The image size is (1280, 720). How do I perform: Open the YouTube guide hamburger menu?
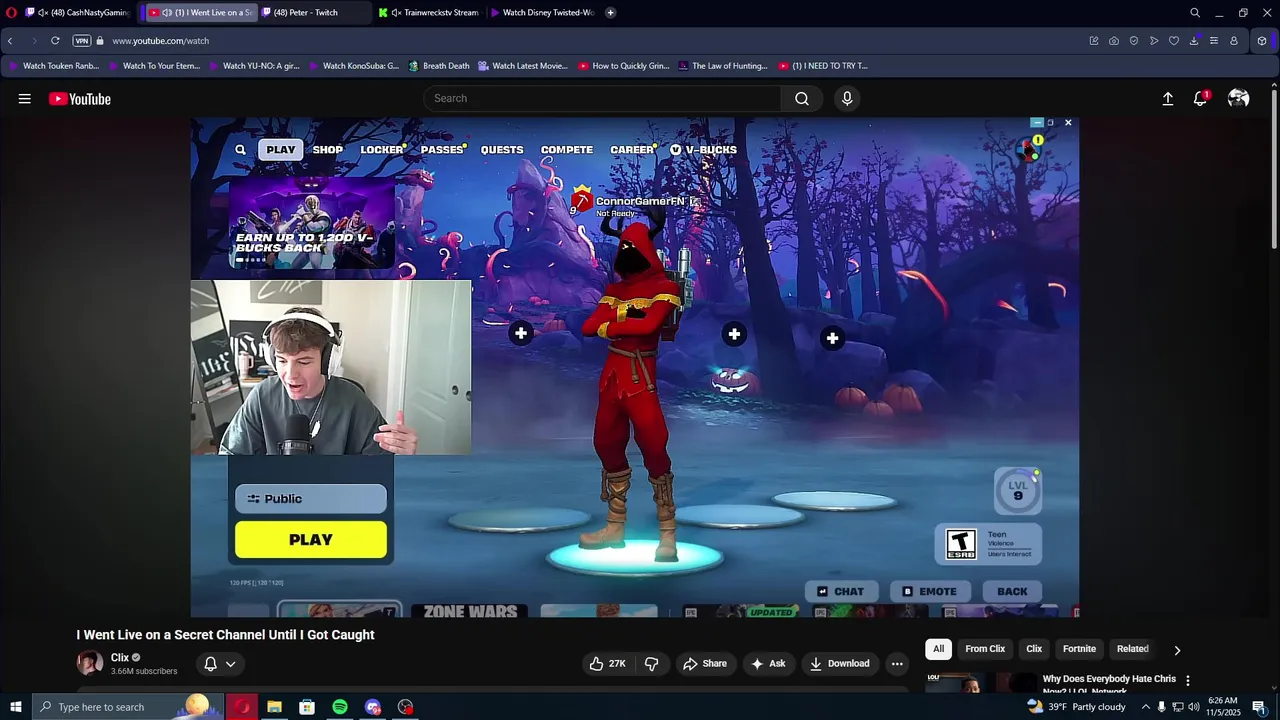pos(24,99)
